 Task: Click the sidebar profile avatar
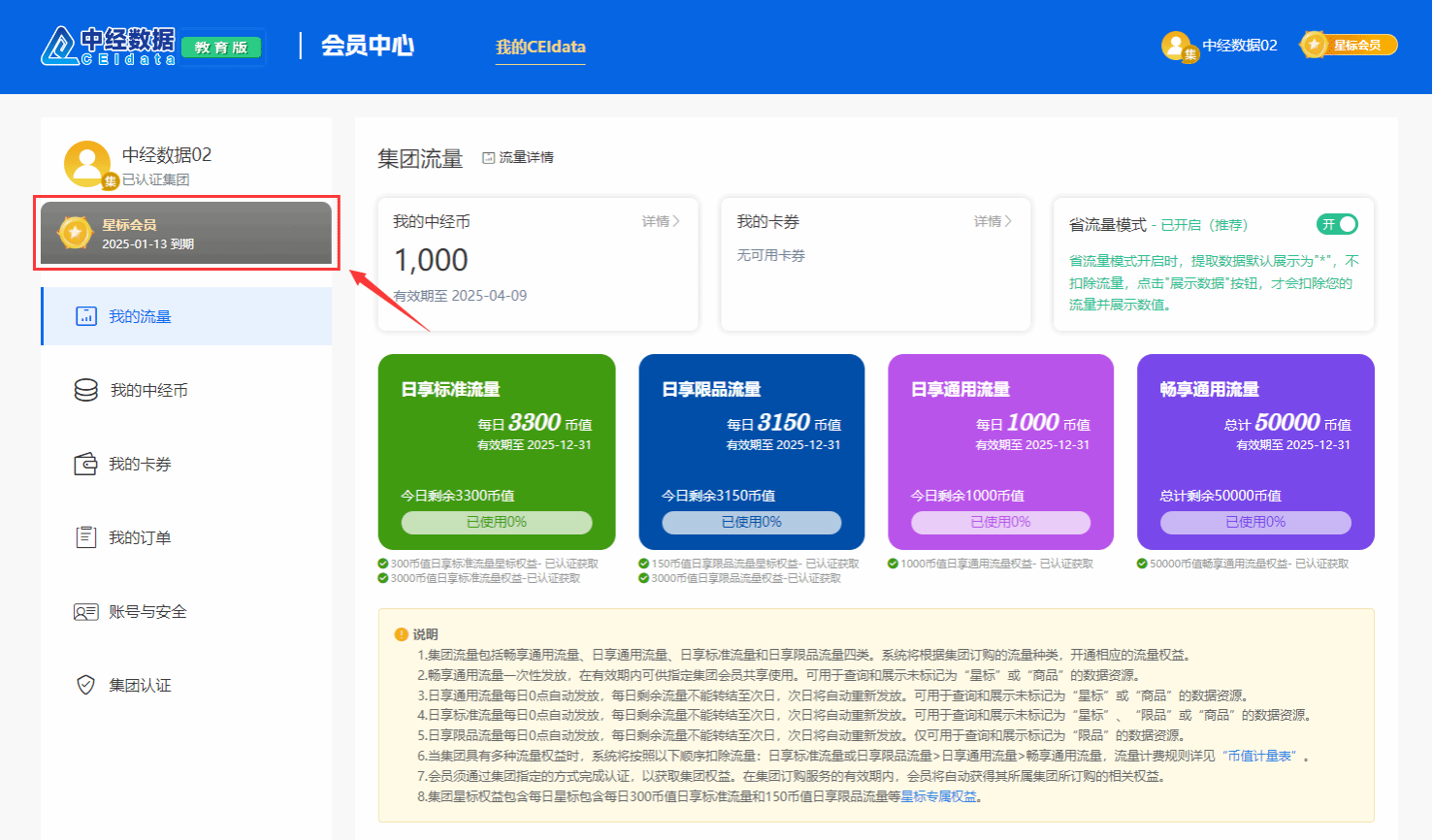(x=87, y=164)
